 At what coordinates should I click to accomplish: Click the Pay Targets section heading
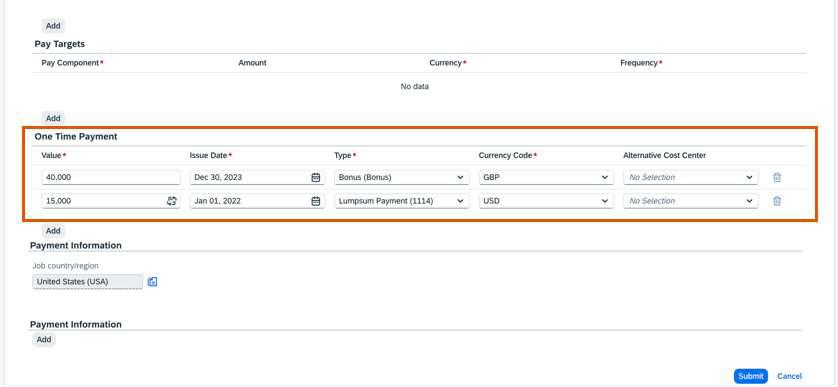click(60, 44)
